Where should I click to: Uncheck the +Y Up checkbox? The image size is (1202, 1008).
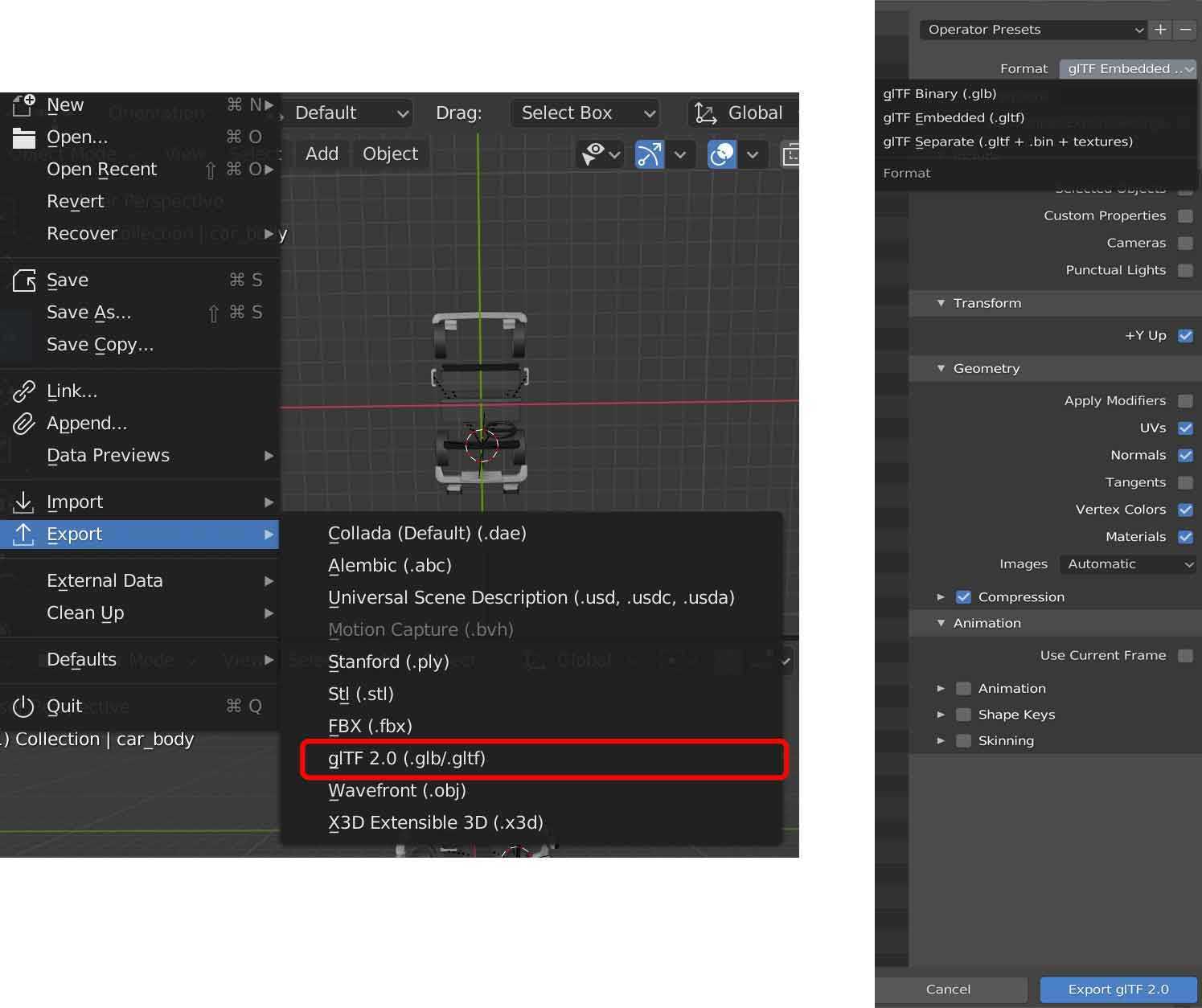click(x=1185, y=336)
